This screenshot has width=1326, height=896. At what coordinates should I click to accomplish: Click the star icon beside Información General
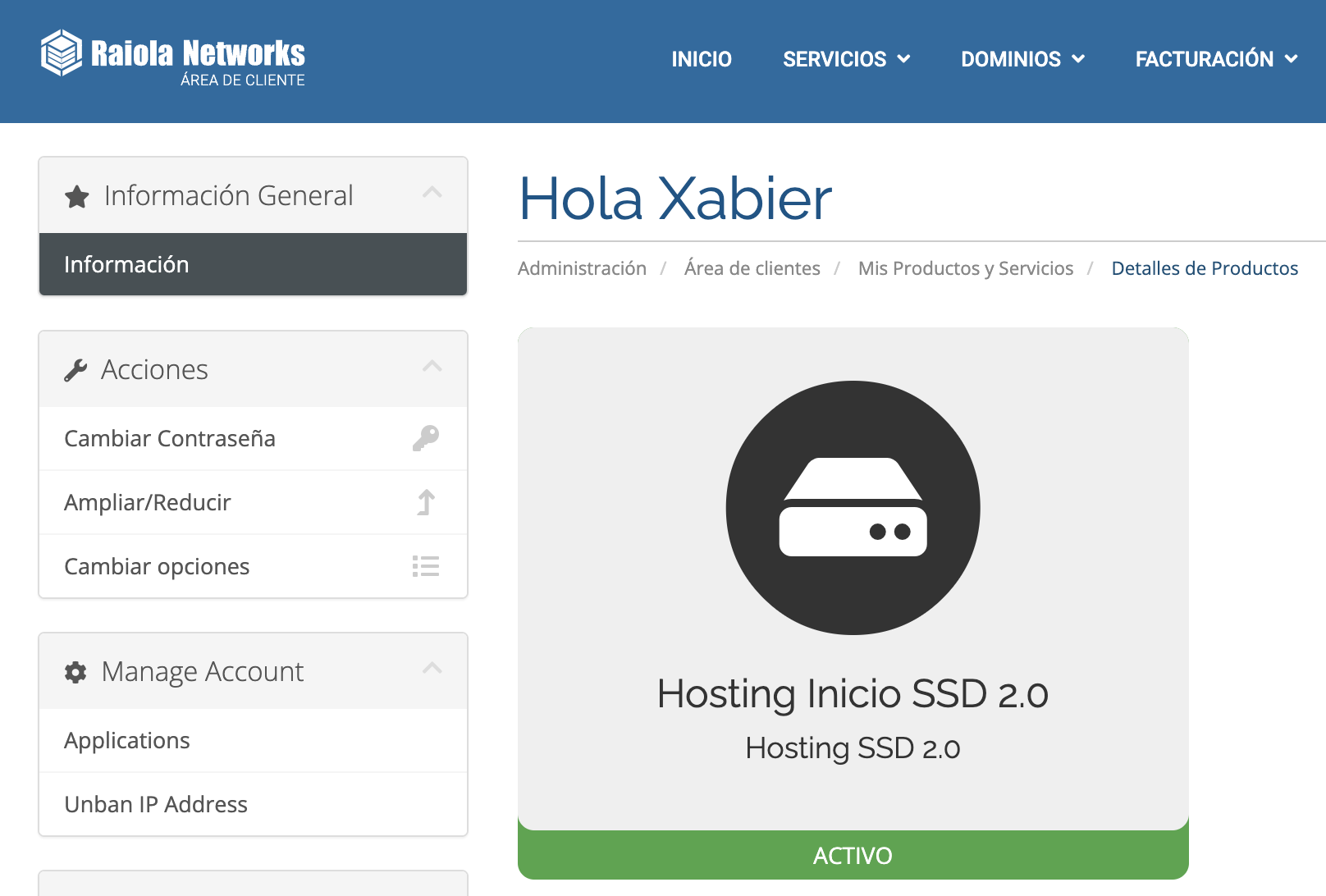(77, 197)
